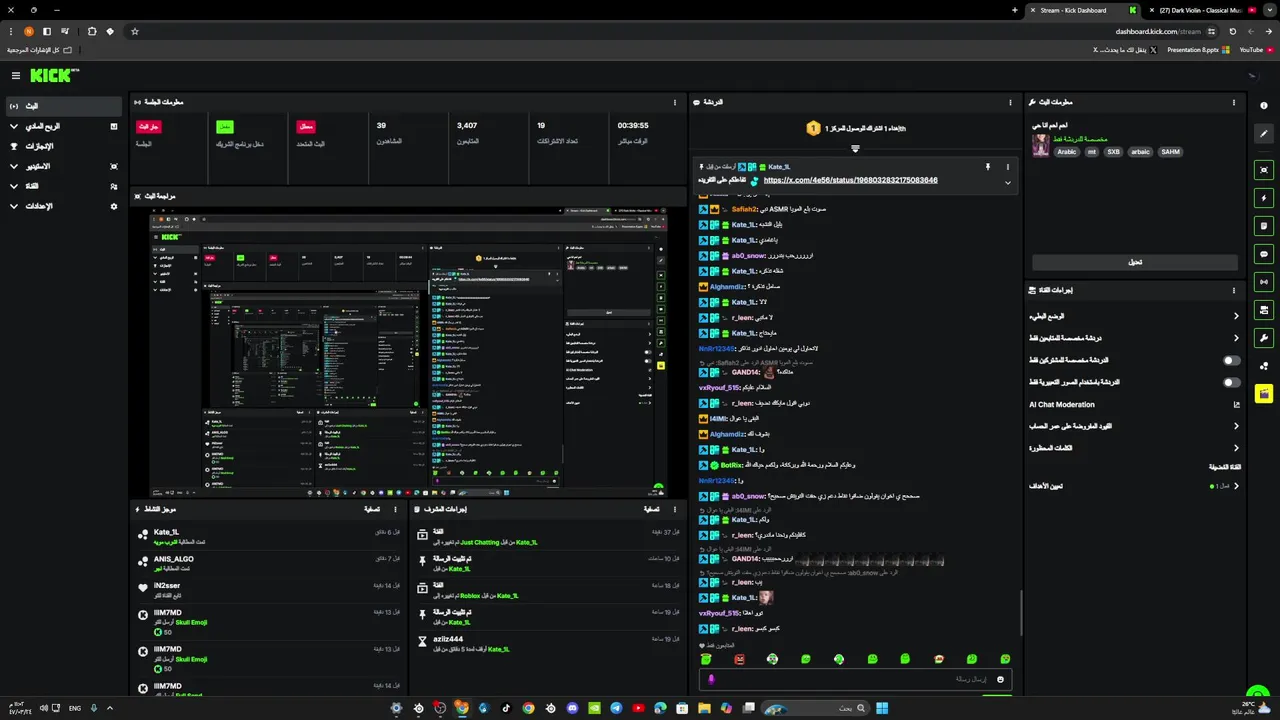This screenshot has width=1280, height=720.
Task: Open followers-only chat setting row
Action: 1135,338
